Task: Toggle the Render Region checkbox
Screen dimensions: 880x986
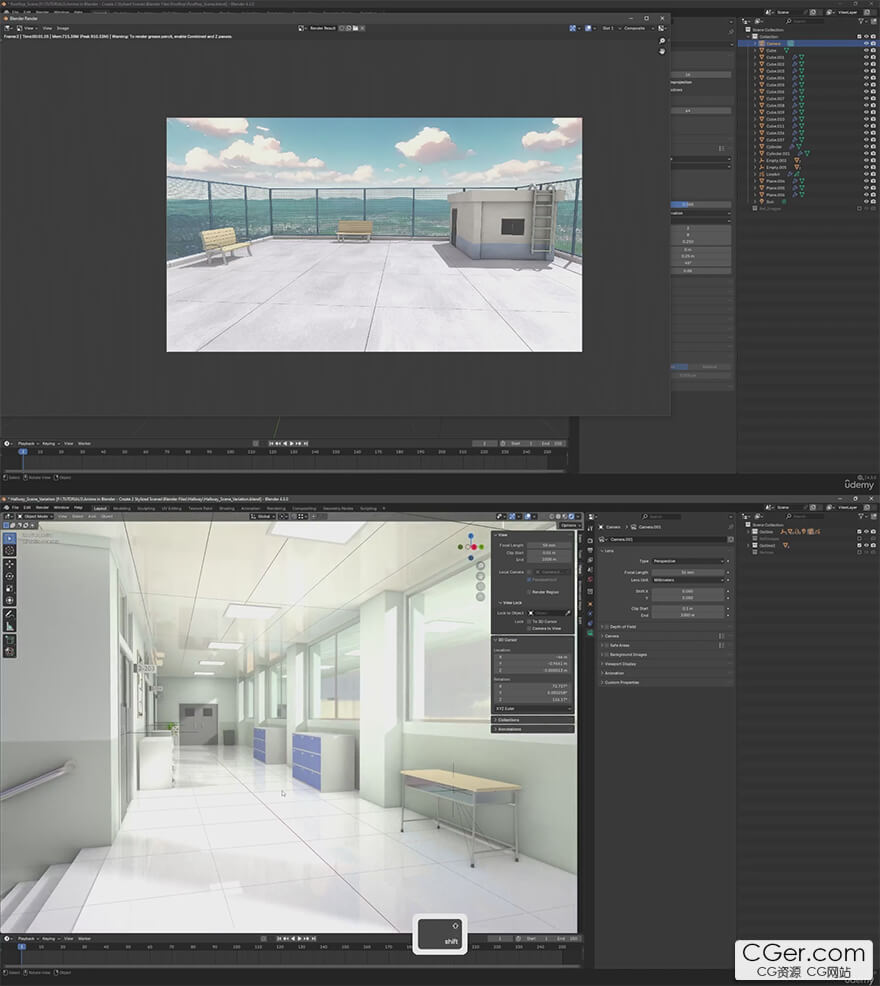Action: pyautogui.click(x=529, y=592)
